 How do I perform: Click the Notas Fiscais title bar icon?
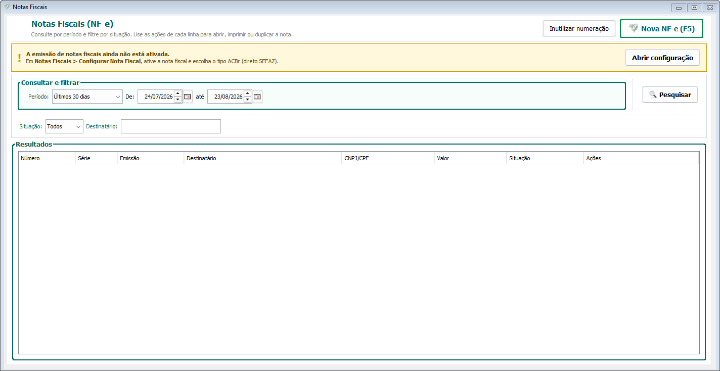pos(6,7)
